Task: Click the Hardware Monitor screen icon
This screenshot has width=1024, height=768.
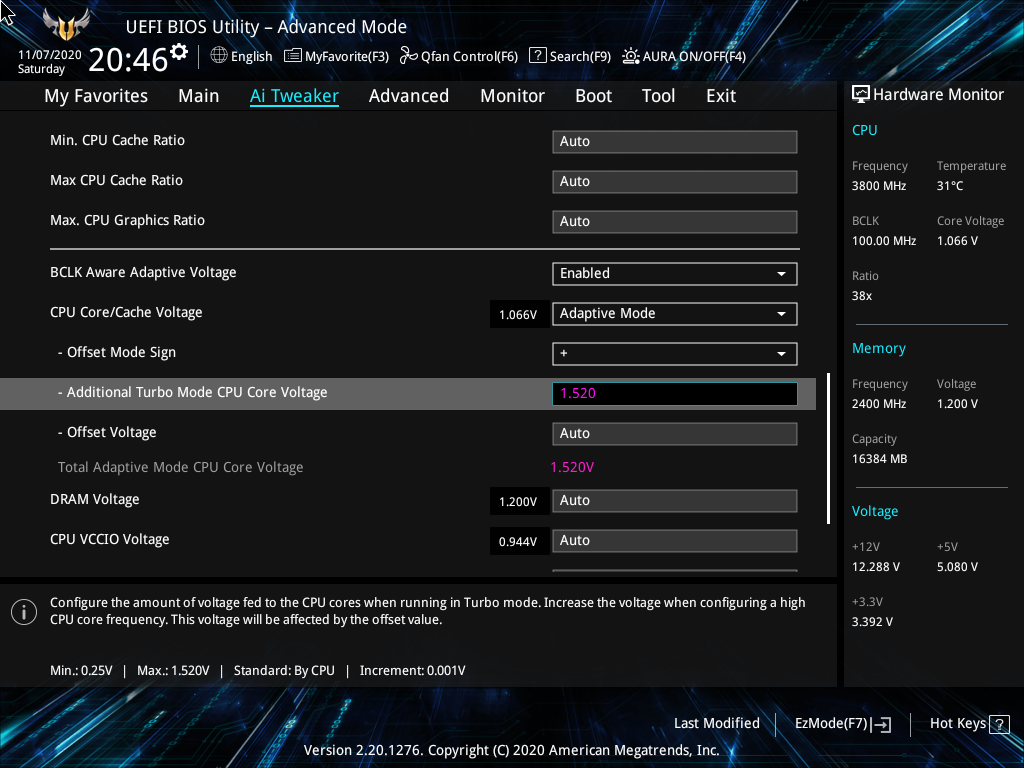Action: 861,95
